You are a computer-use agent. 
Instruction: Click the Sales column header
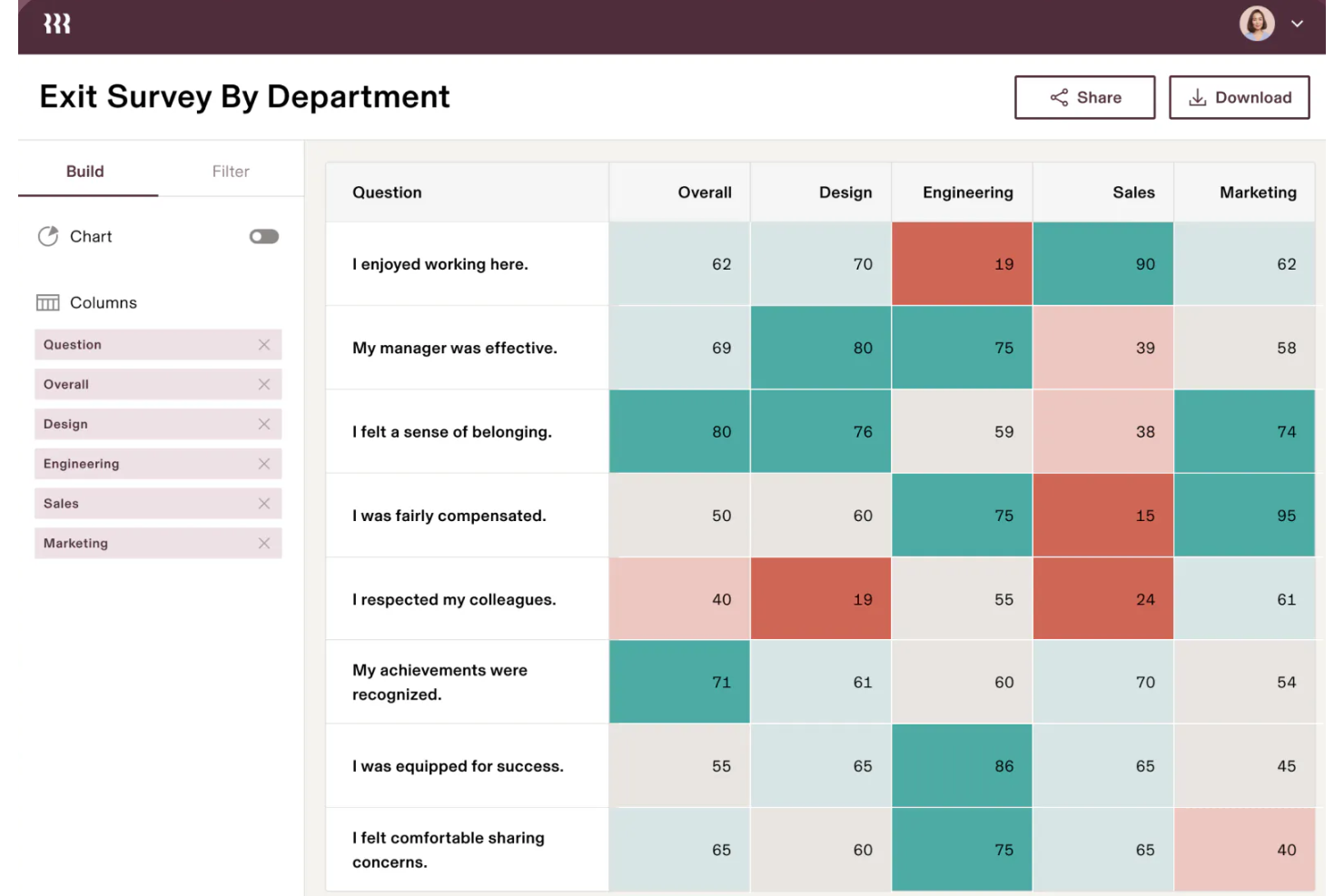[x=1103, y=192]
